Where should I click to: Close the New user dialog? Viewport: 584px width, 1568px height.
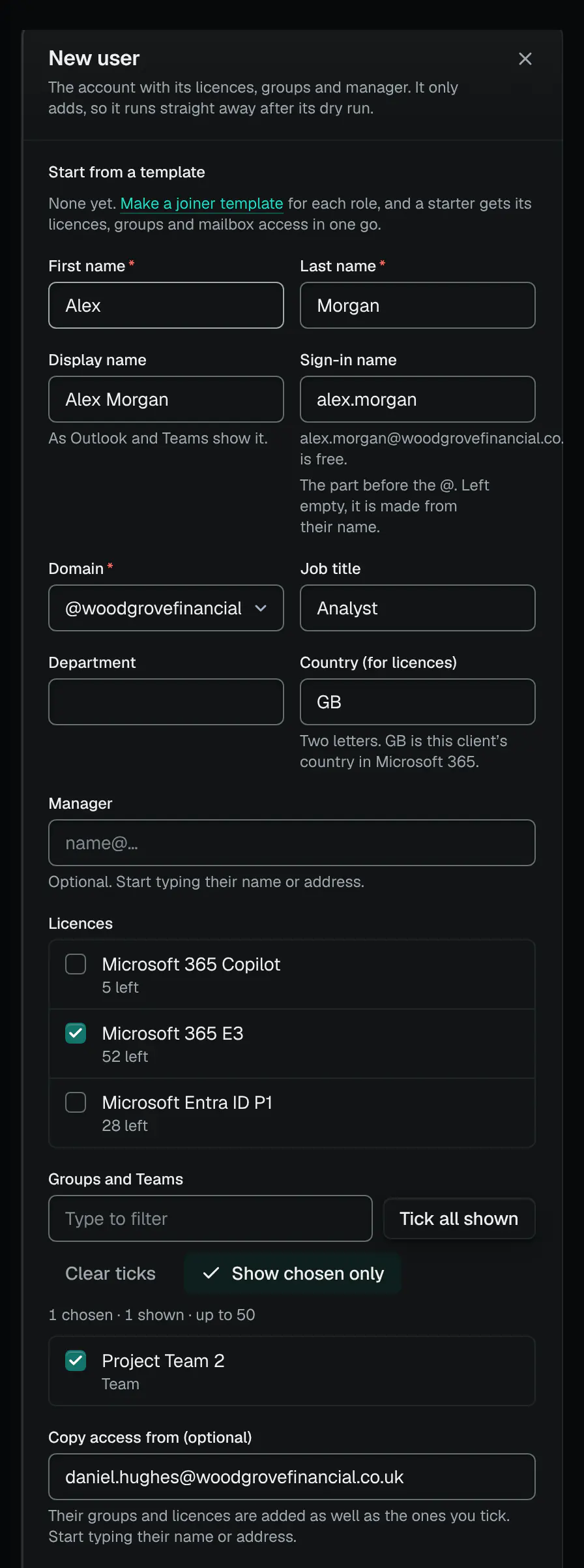[x=525, y=59]
